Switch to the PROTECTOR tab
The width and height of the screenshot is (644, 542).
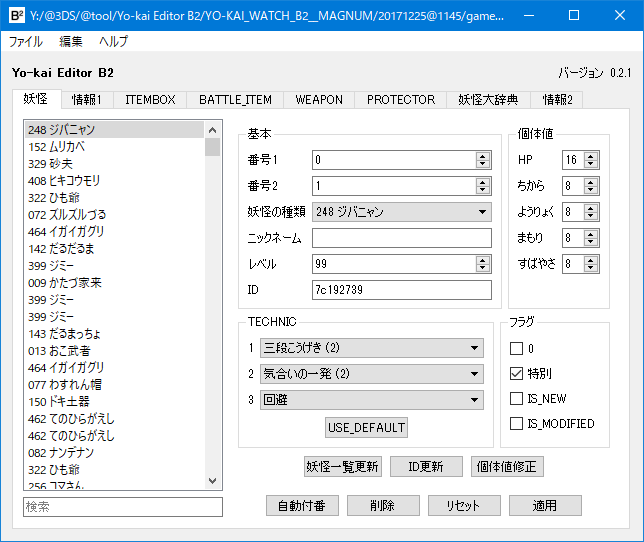click(x=401, y=100)
